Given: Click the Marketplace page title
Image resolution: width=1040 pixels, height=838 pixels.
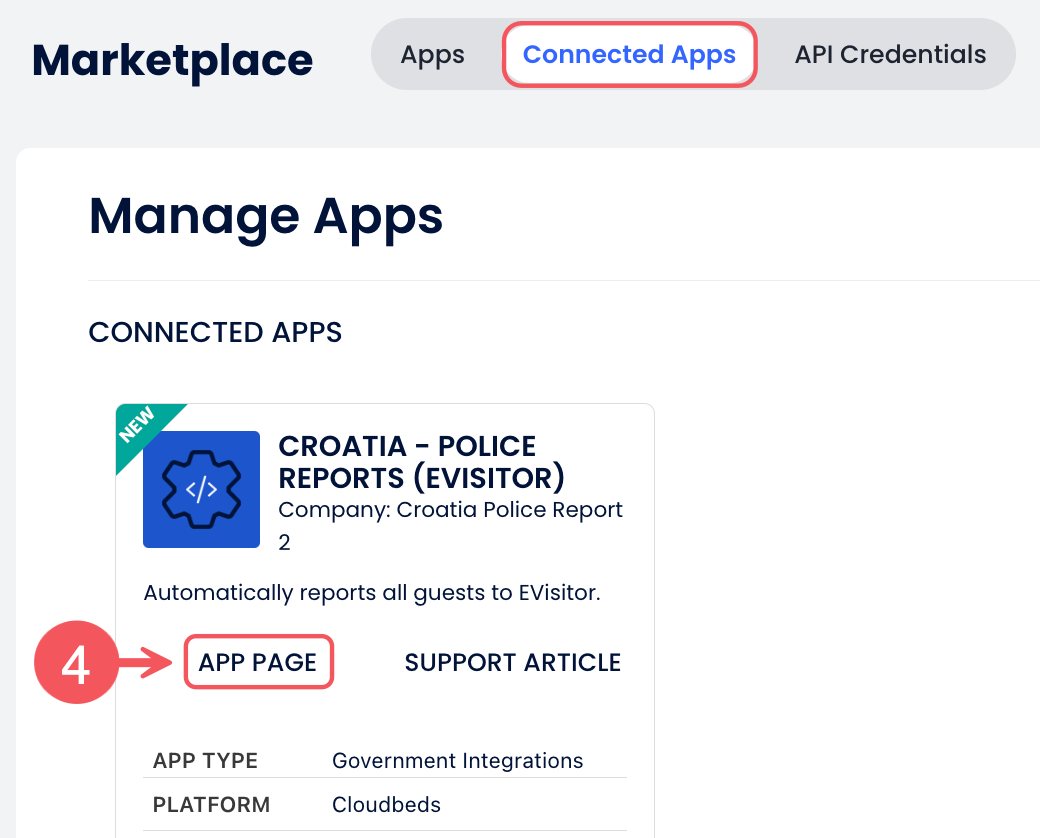Looking at the screenshot, I should point(172,60).
